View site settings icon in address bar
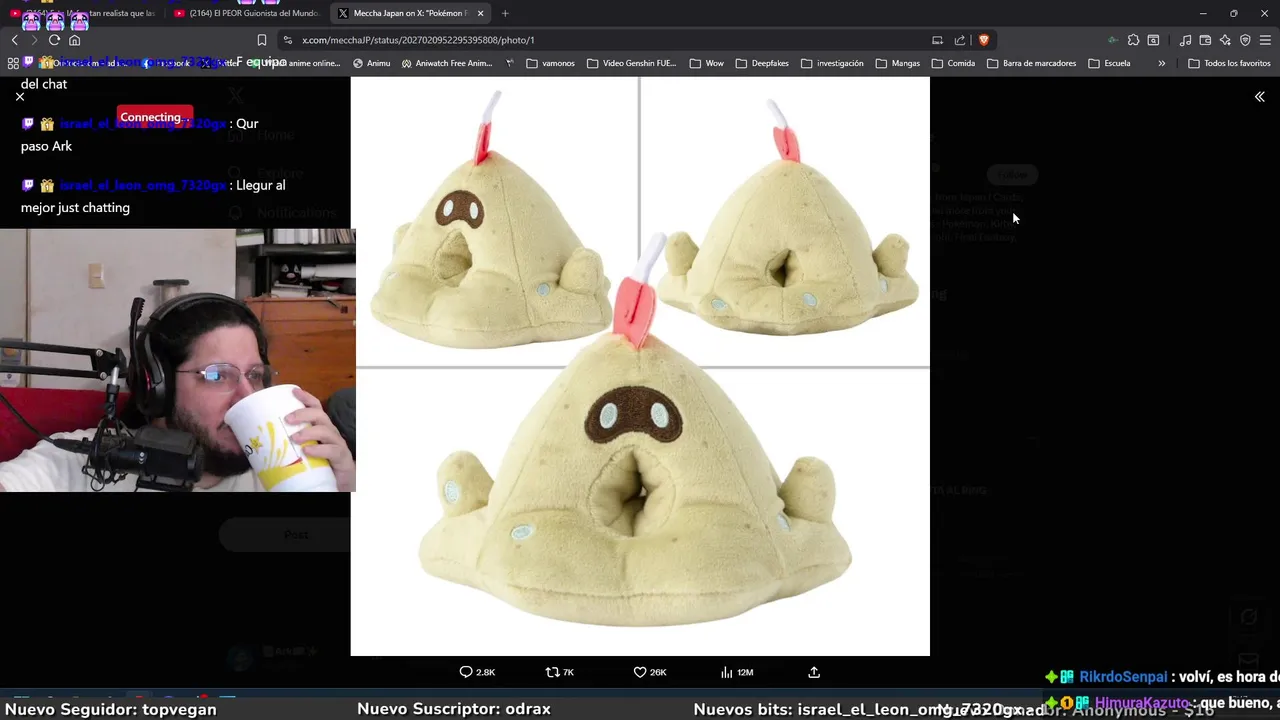Image resolution: width=1280 pixels, height=720 pixels. [288, 40]
